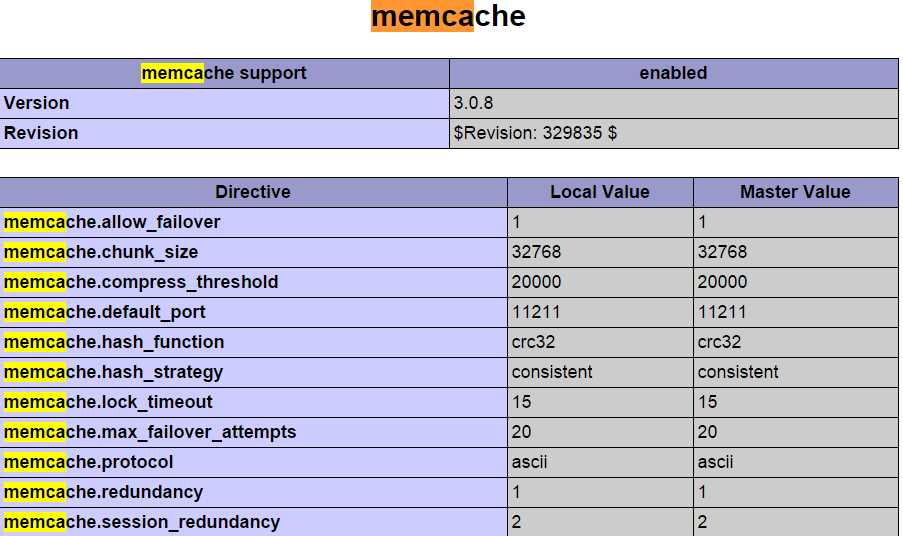903x536 pixels.
Task: Select the memcache.allow_failover directive name
Action: coord(112,222)
